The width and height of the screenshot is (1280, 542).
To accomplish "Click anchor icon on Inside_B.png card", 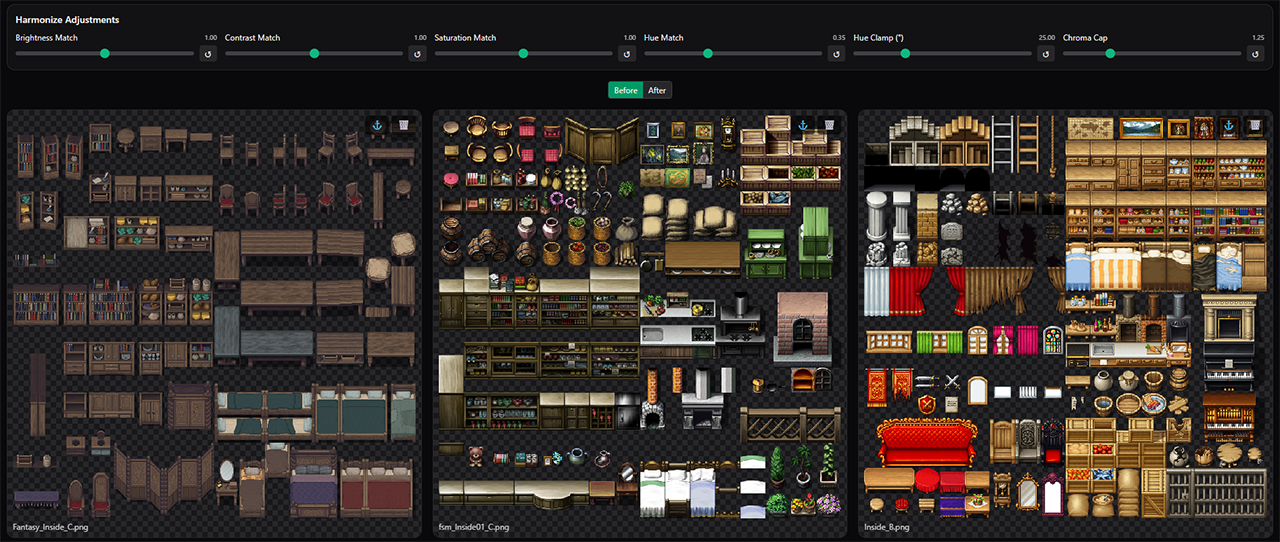I will tap(1228, 125).
